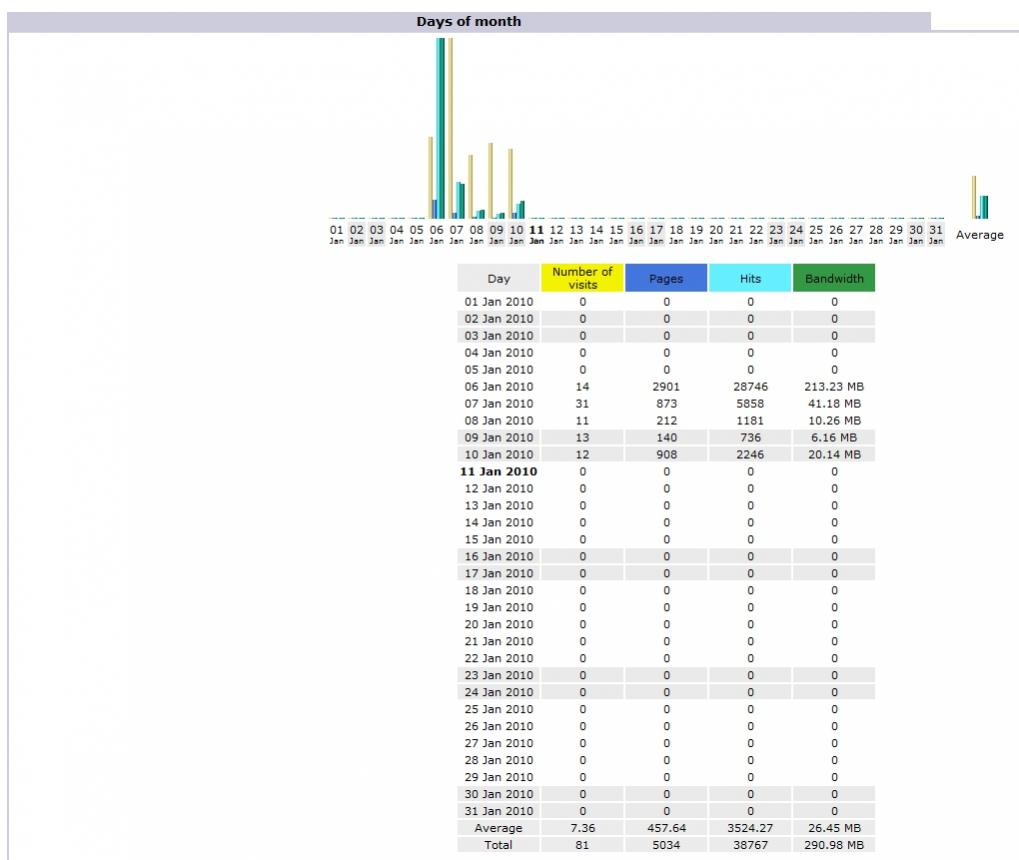Click the "31 Jan" label on chart axis

pyautogui.click(x=935, y=234)
